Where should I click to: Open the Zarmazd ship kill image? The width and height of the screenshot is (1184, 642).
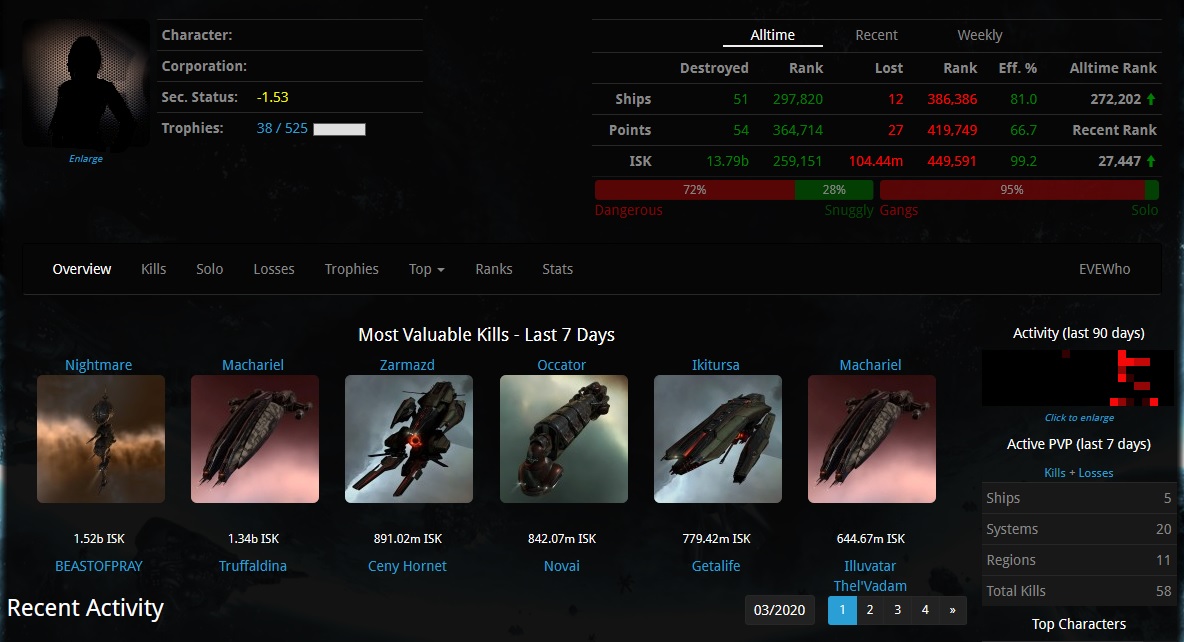409,439
